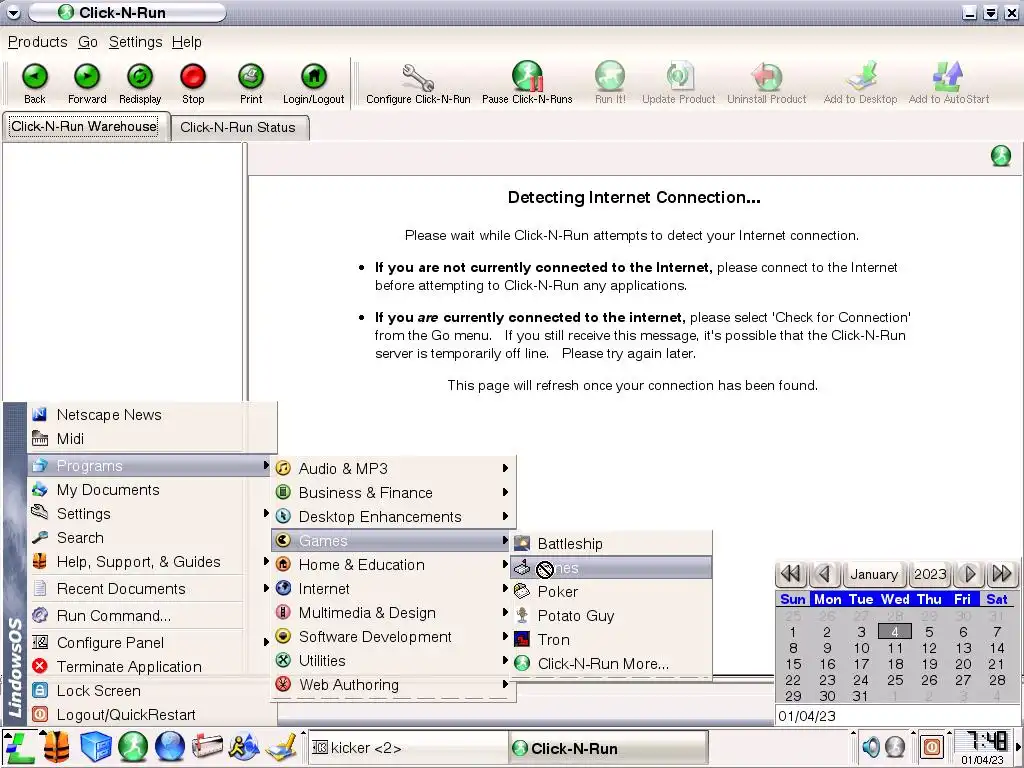Open the Go menu
The height and width of the screenshot is (768, 1024).
[x=88, y=42]
